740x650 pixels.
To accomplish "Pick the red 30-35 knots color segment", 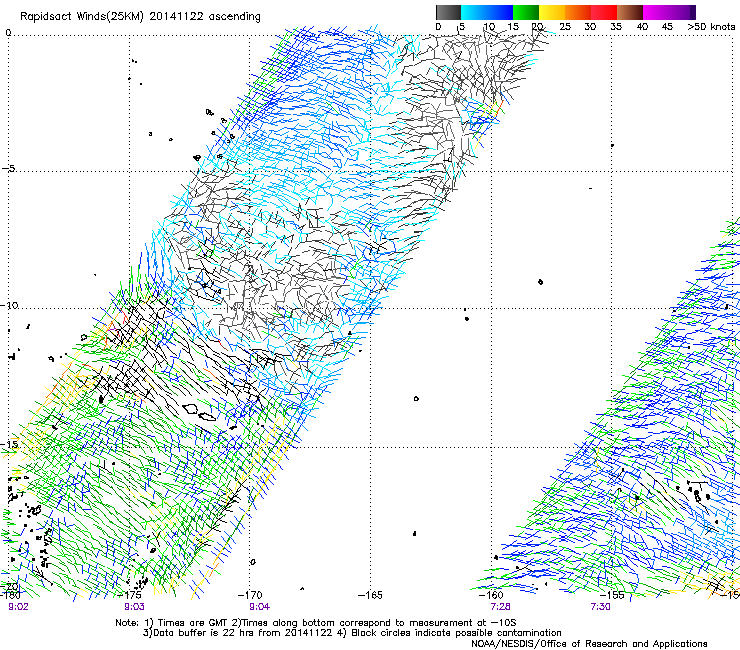I will coord(604,12).
